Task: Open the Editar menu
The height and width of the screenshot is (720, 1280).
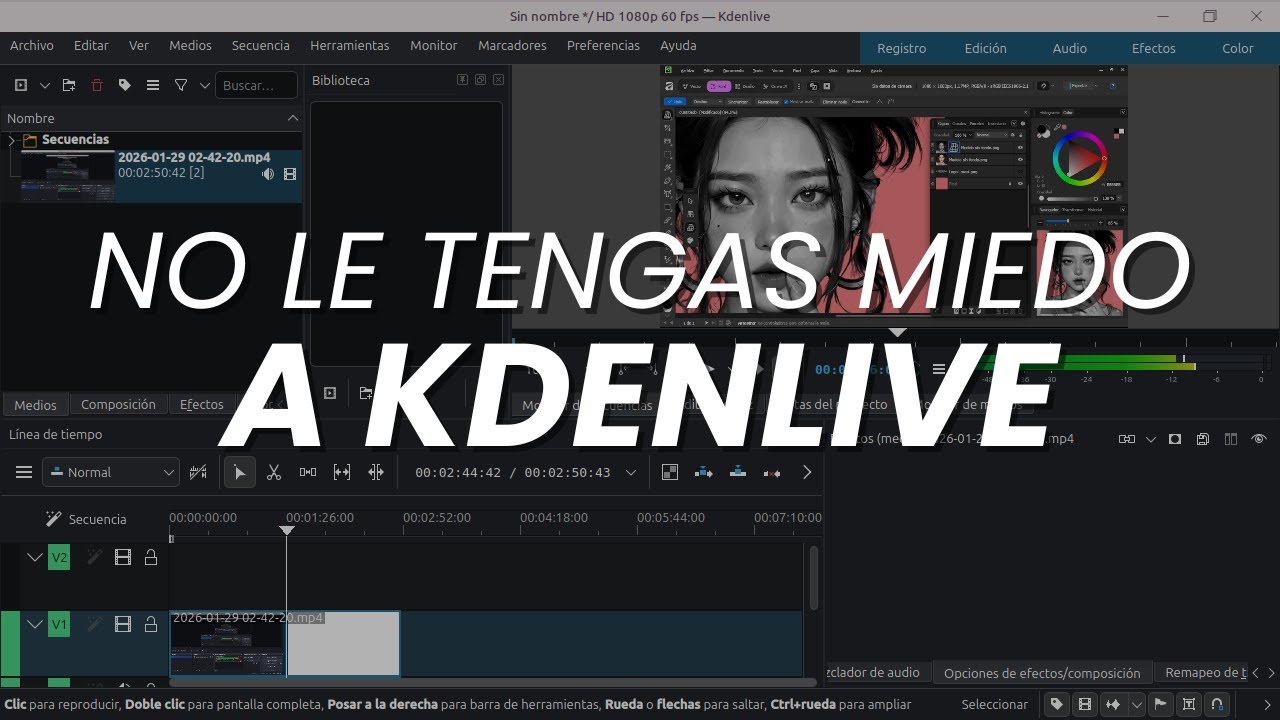Action: (91, 46)
